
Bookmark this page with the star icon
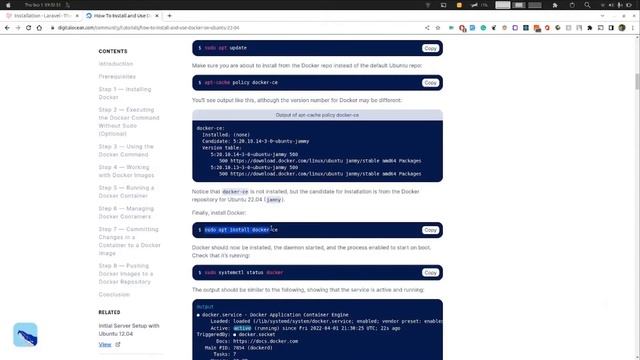point(438,28)
